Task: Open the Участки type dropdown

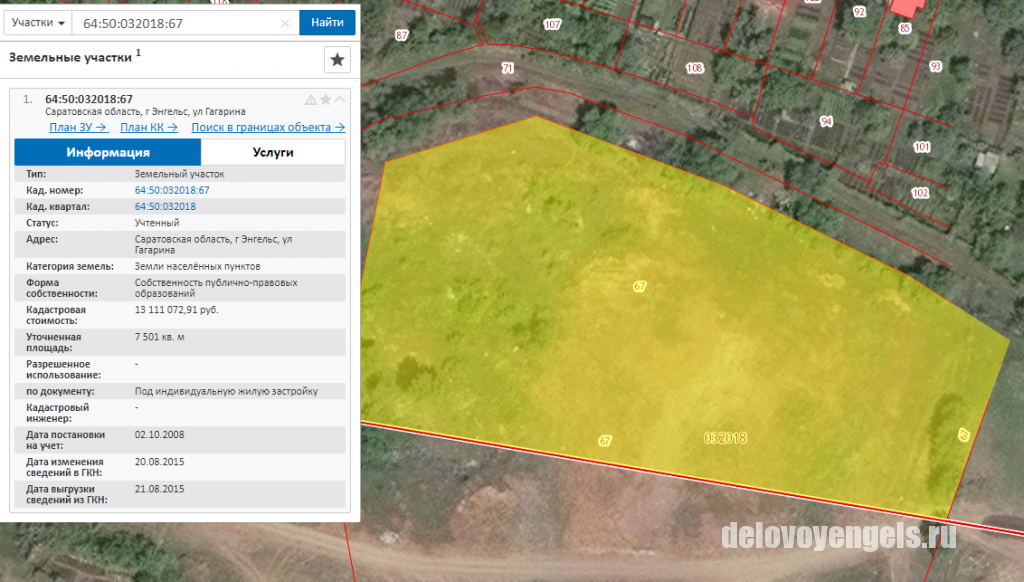Action: 38,23
